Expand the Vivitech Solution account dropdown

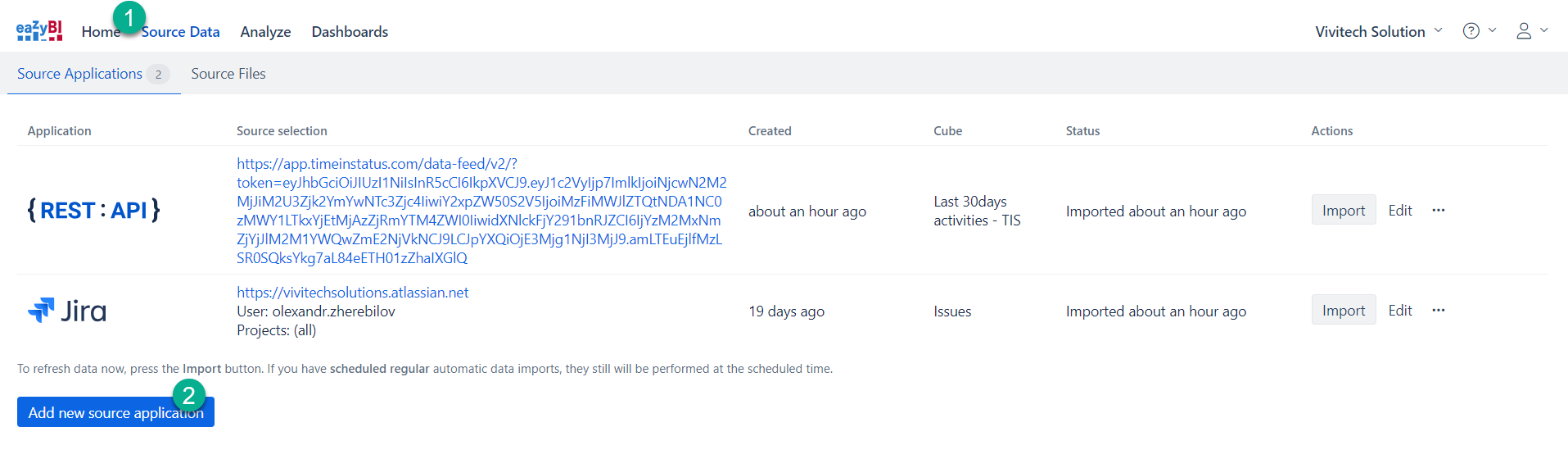tap(1378, 31)
